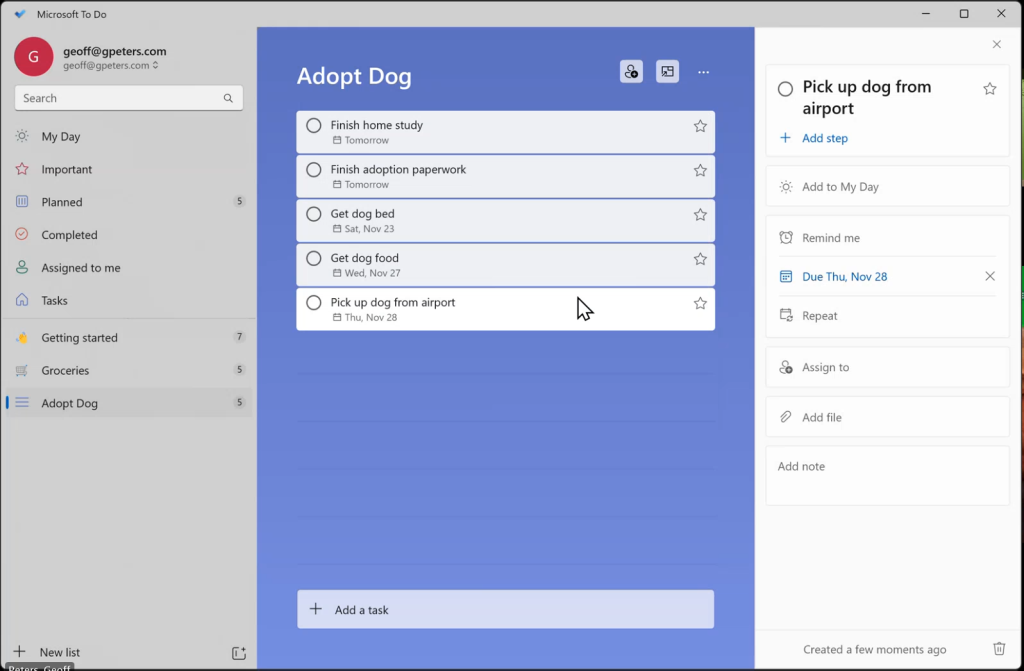Open the list theme picker icon
The image size is (1024, 671).
click(667, 72)
